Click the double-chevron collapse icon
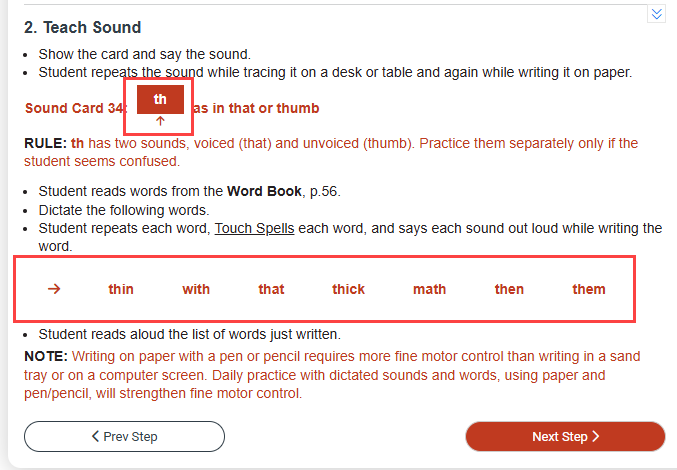The image size is (677, 470). (656, 14)
